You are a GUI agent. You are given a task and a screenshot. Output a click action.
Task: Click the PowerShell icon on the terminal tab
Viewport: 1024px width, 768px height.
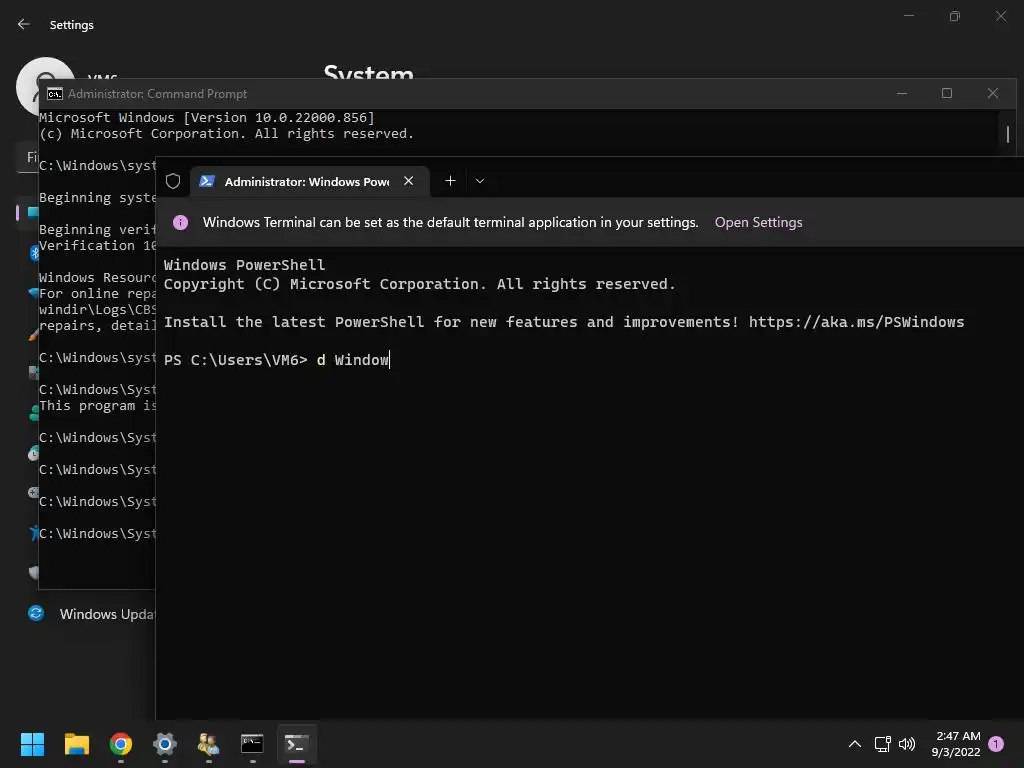[207, 181]
